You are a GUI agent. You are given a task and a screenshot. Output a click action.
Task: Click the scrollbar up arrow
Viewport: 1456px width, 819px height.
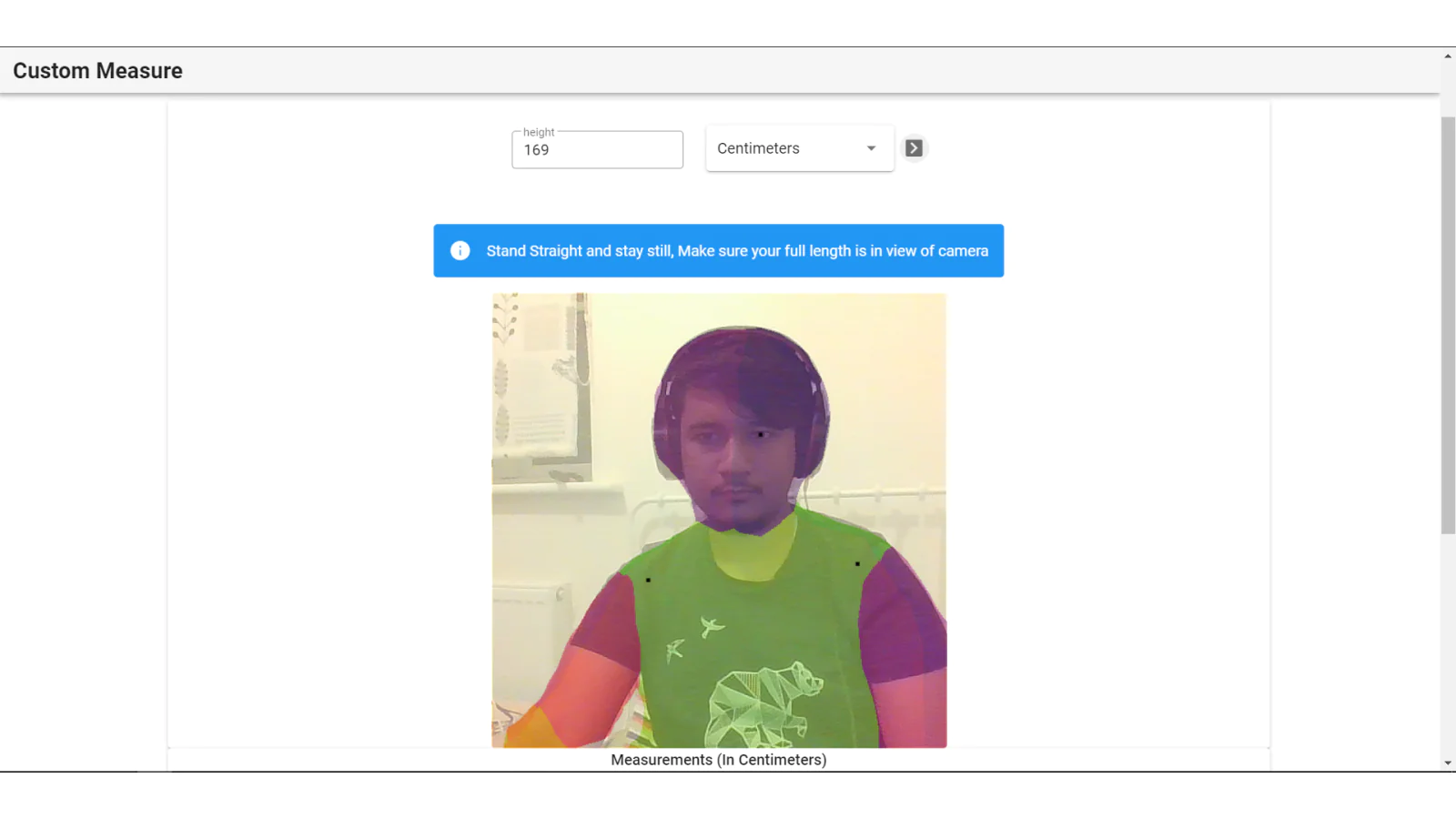point(1448,56)
